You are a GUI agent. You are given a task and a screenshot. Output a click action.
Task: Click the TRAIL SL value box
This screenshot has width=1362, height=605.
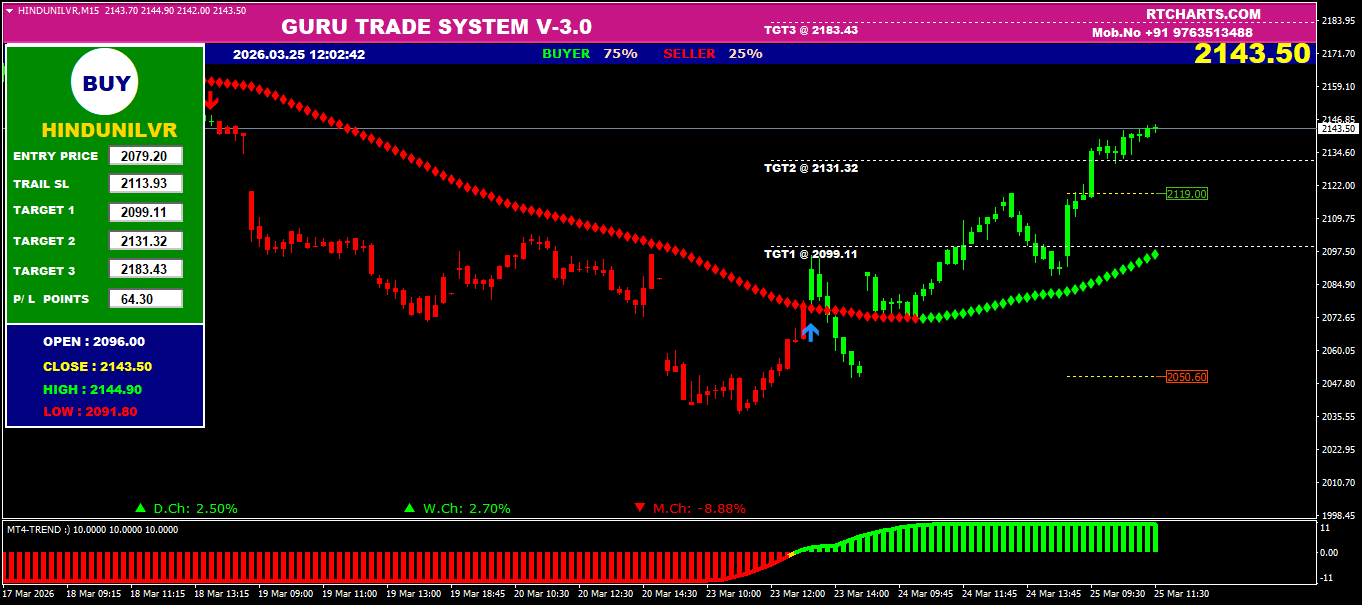click(x=145, y=183)
